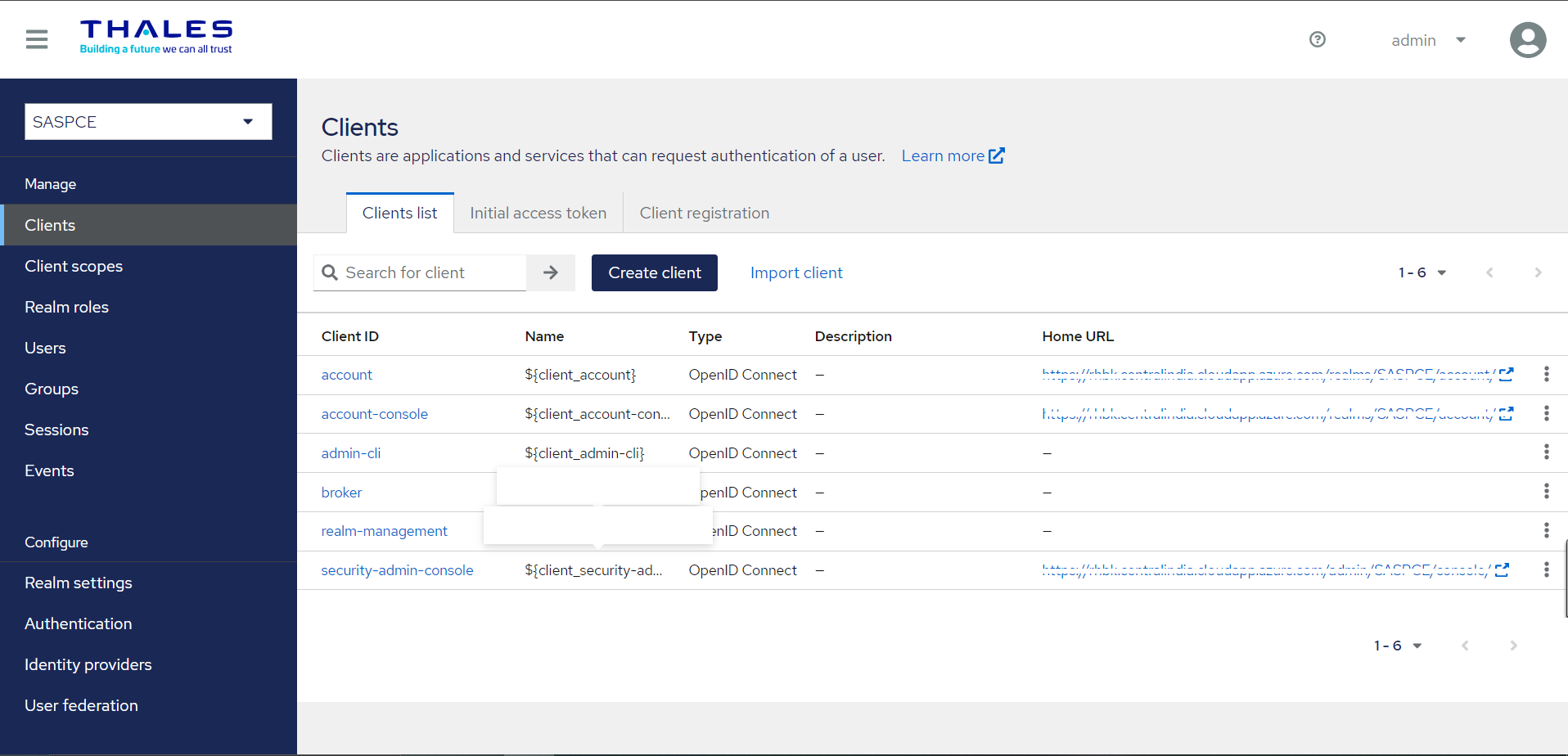Viewport: 1568px width, 756px height.
Task: Open Realm settings in the sidebar
Action: pyautogui.click(x=79, y=583)
